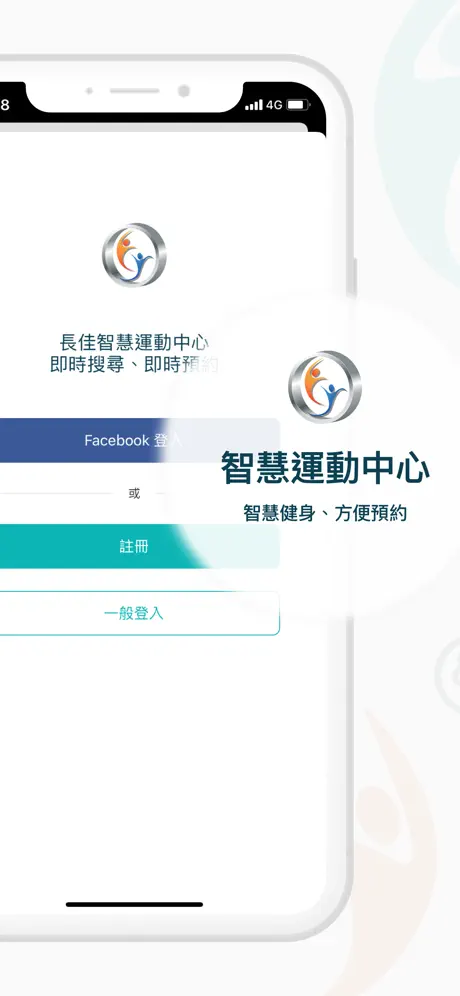This screenshot has width=460, height=996.
Task: Tap the battery icon in the status bar
Action: tap(297, 105)
